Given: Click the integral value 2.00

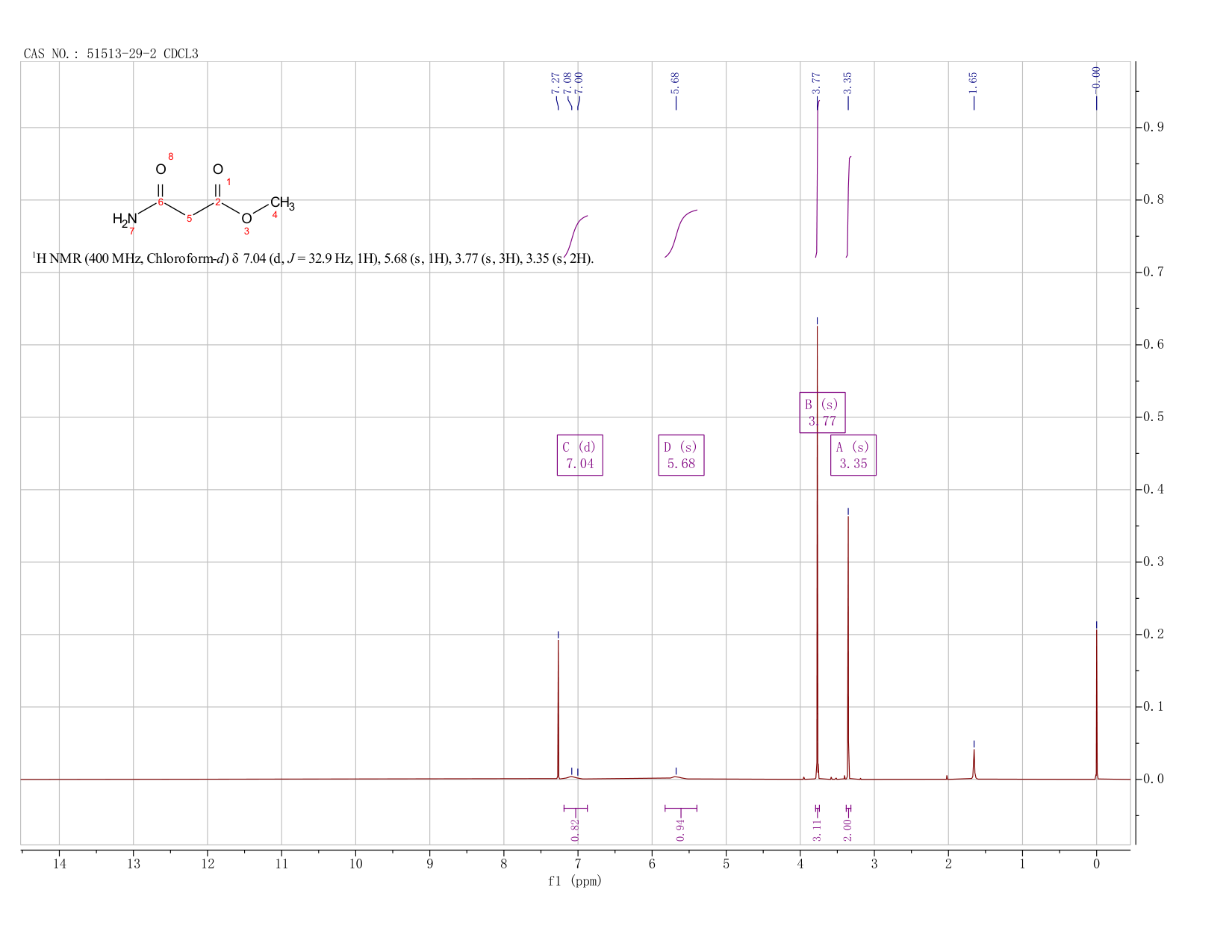Looking at the screenshot, I should [x=847, y=830].
